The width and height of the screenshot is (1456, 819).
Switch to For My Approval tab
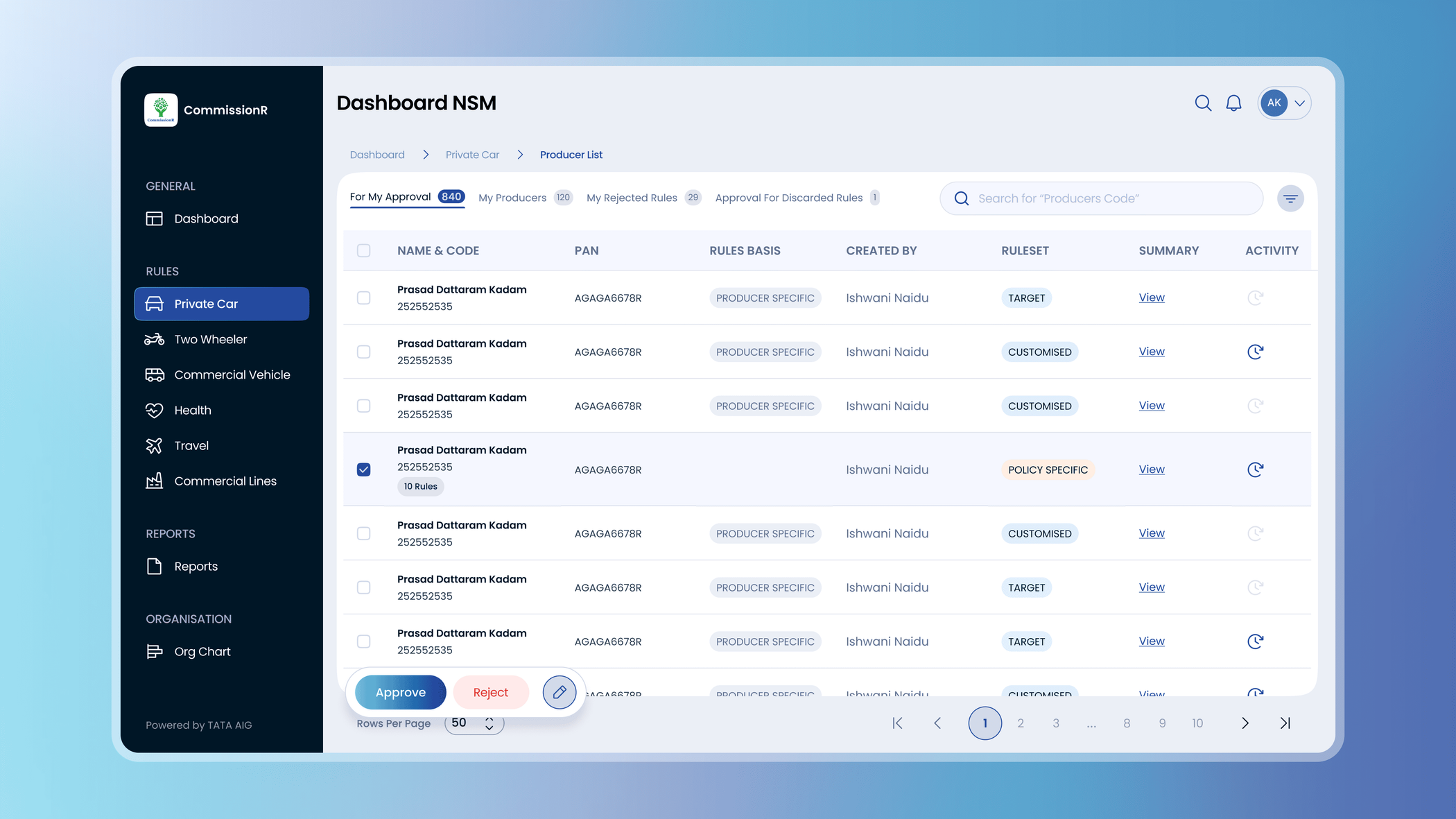(407, 197)
